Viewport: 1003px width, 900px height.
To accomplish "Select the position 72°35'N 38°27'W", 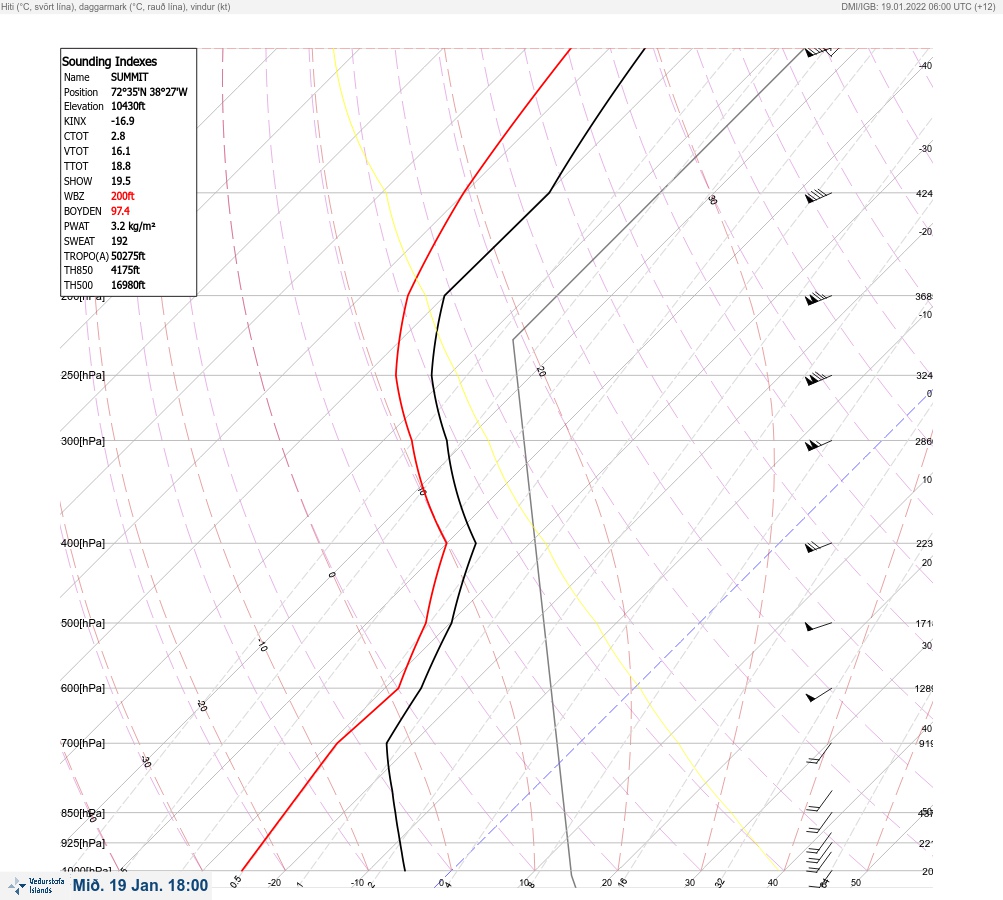I will point(149,92).
